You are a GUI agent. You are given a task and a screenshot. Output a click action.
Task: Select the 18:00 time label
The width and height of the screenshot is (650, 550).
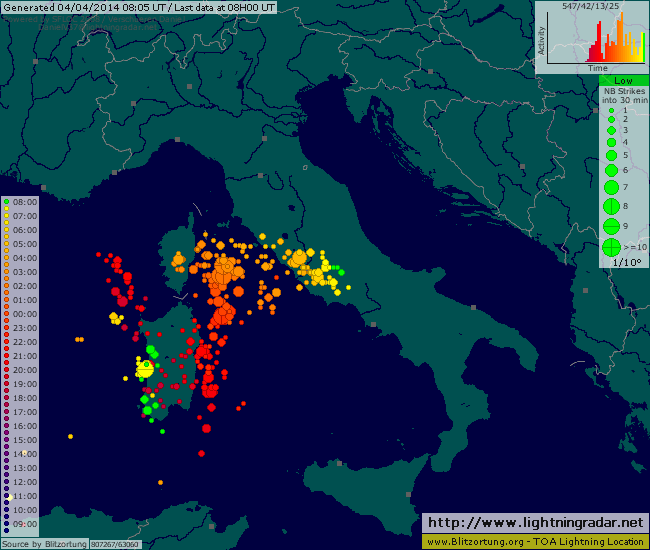25,398
